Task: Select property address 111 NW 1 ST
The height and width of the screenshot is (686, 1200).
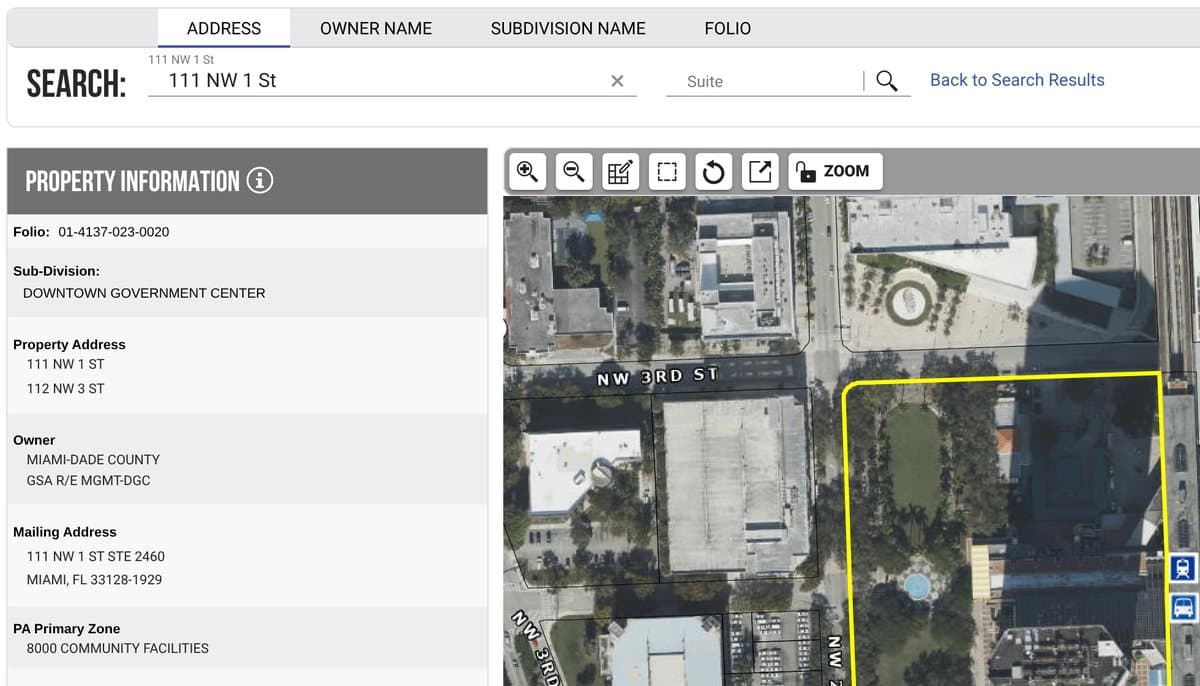Action: click(66, 364)
